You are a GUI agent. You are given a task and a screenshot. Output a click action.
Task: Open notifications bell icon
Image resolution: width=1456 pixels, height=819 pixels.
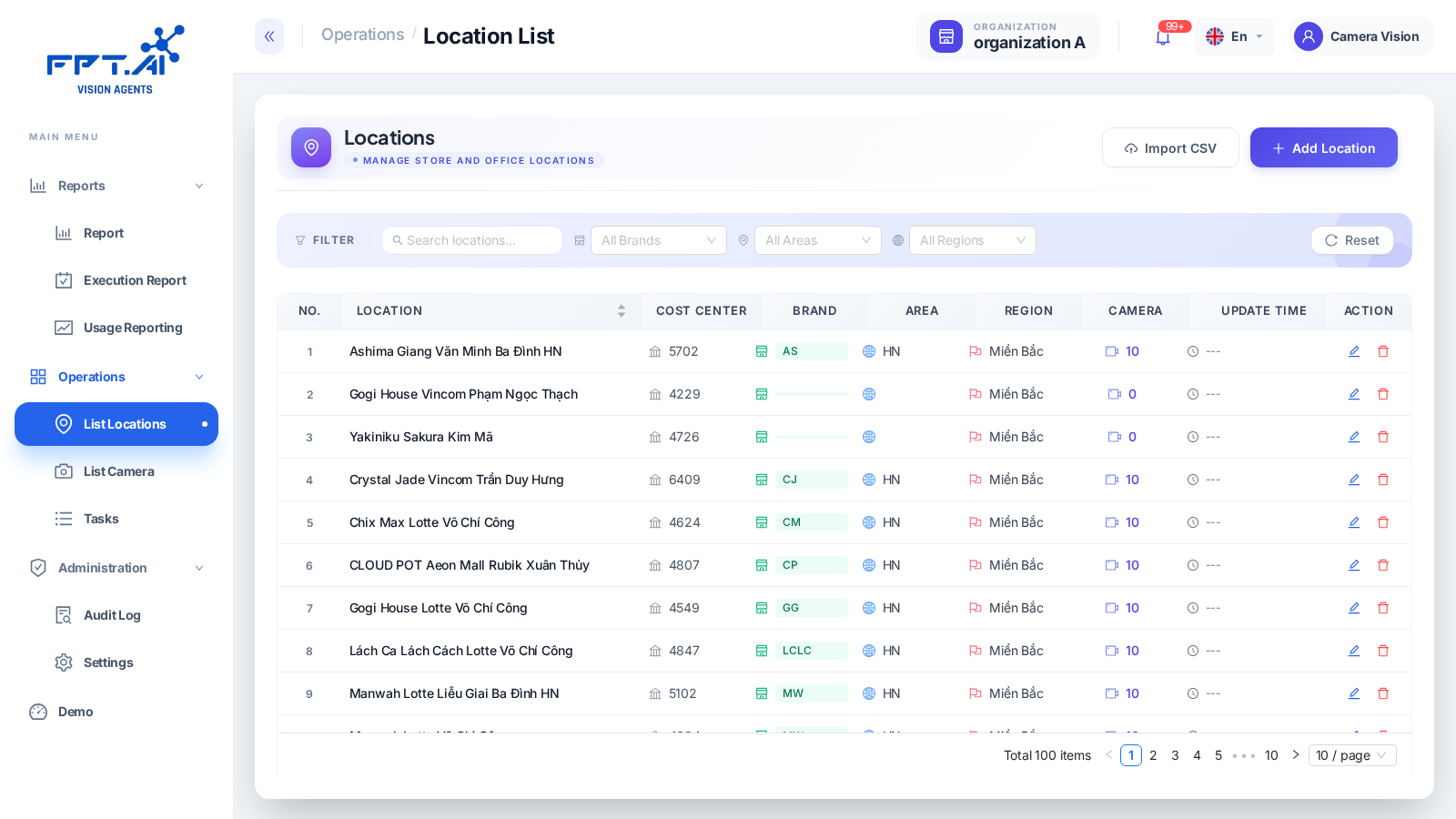pos(1163,37)
